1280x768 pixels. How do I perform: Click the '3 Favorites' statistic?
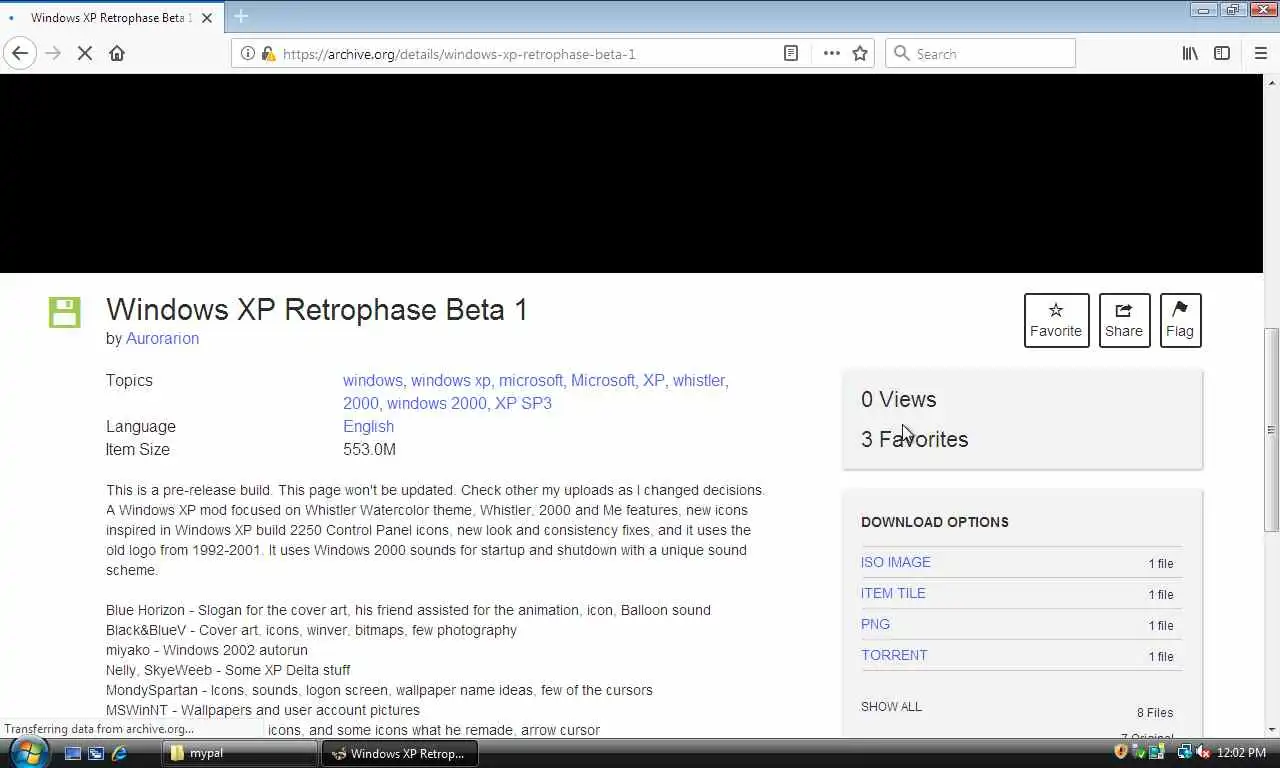[x=914, y=440]
